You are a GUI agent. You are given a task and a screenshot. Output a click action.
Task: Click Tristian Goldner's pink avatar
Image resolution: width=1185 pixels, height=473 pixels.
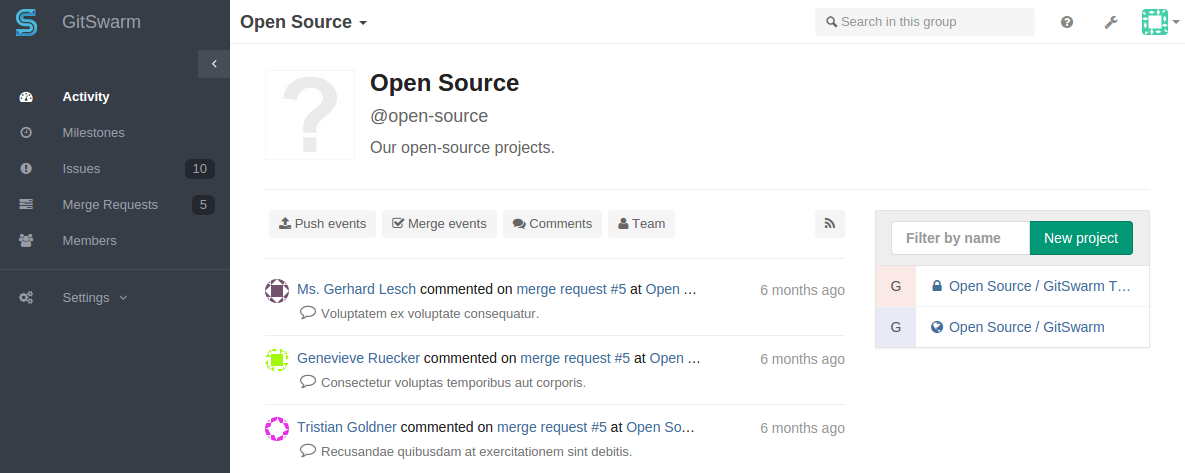tap(277, 428)
